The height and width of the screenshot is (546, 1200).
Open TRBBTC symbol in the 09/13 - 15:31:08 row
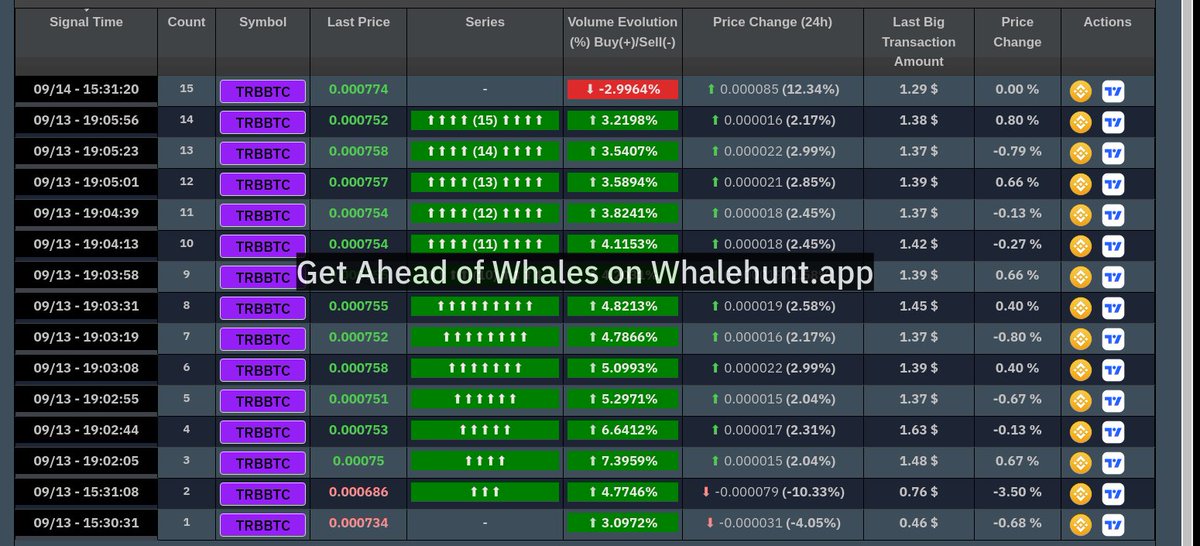click(x=263, y=494)
